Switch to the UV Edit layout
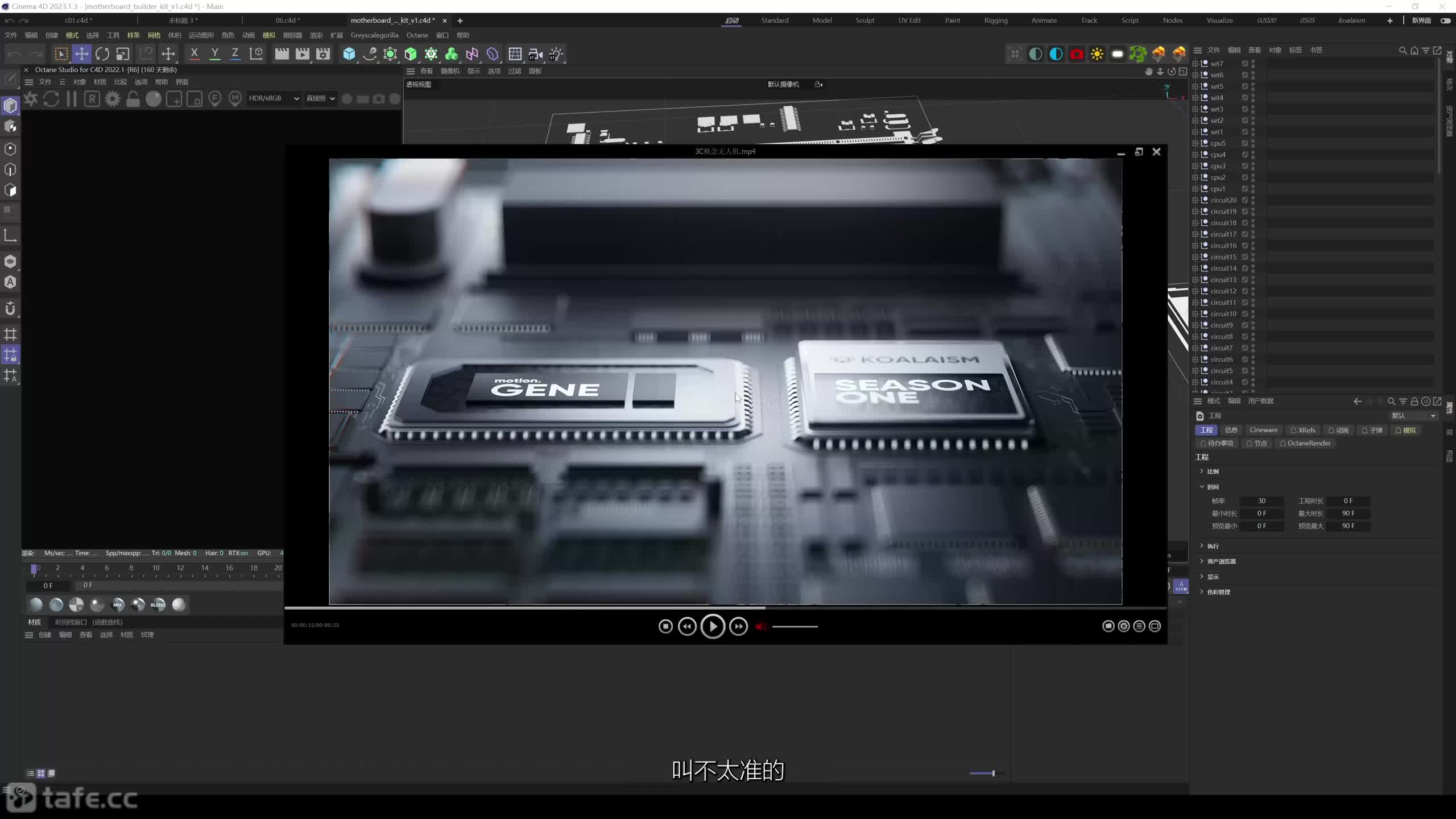 click(909, 20)
